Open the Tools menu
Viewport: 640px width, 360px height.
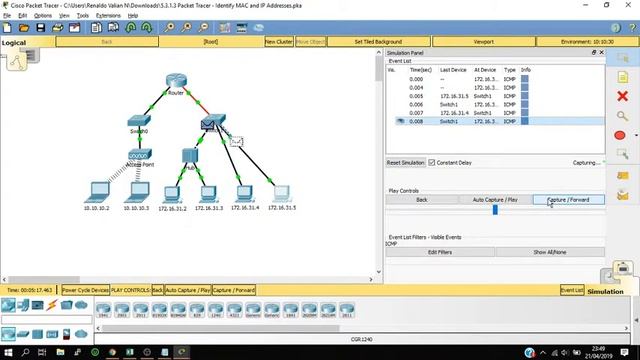[x=82, y=16]
